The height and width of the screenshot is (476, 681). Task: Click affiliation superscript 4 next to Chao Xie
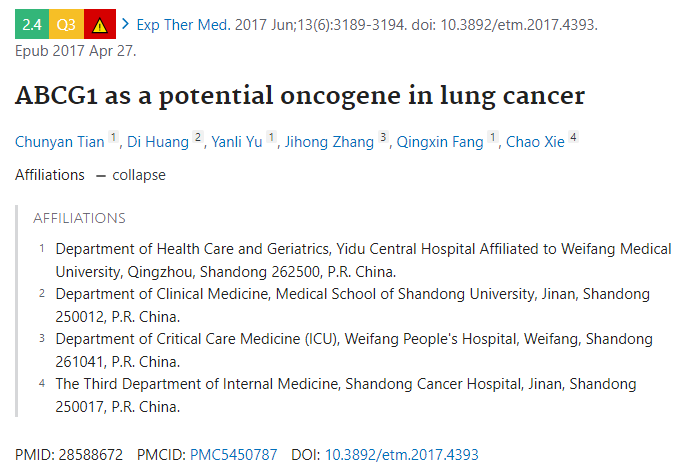coord(573,137)
